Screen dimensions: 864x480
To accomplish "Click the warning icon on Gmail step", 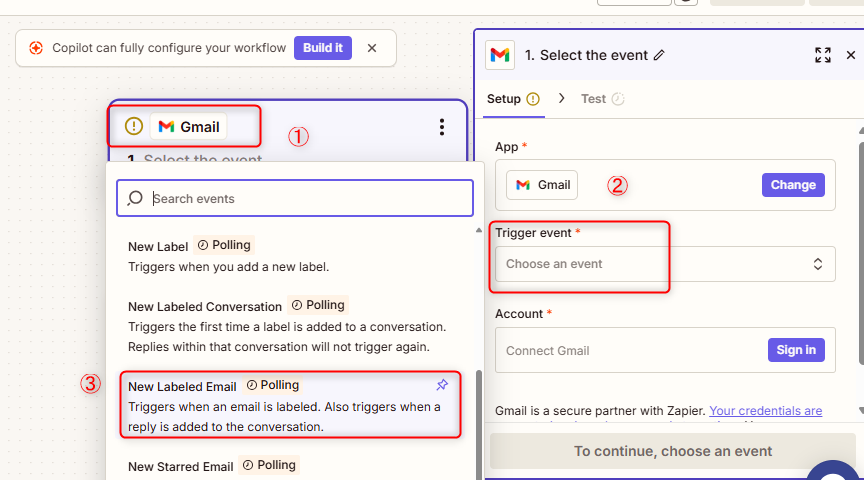I will click(134, 126).
